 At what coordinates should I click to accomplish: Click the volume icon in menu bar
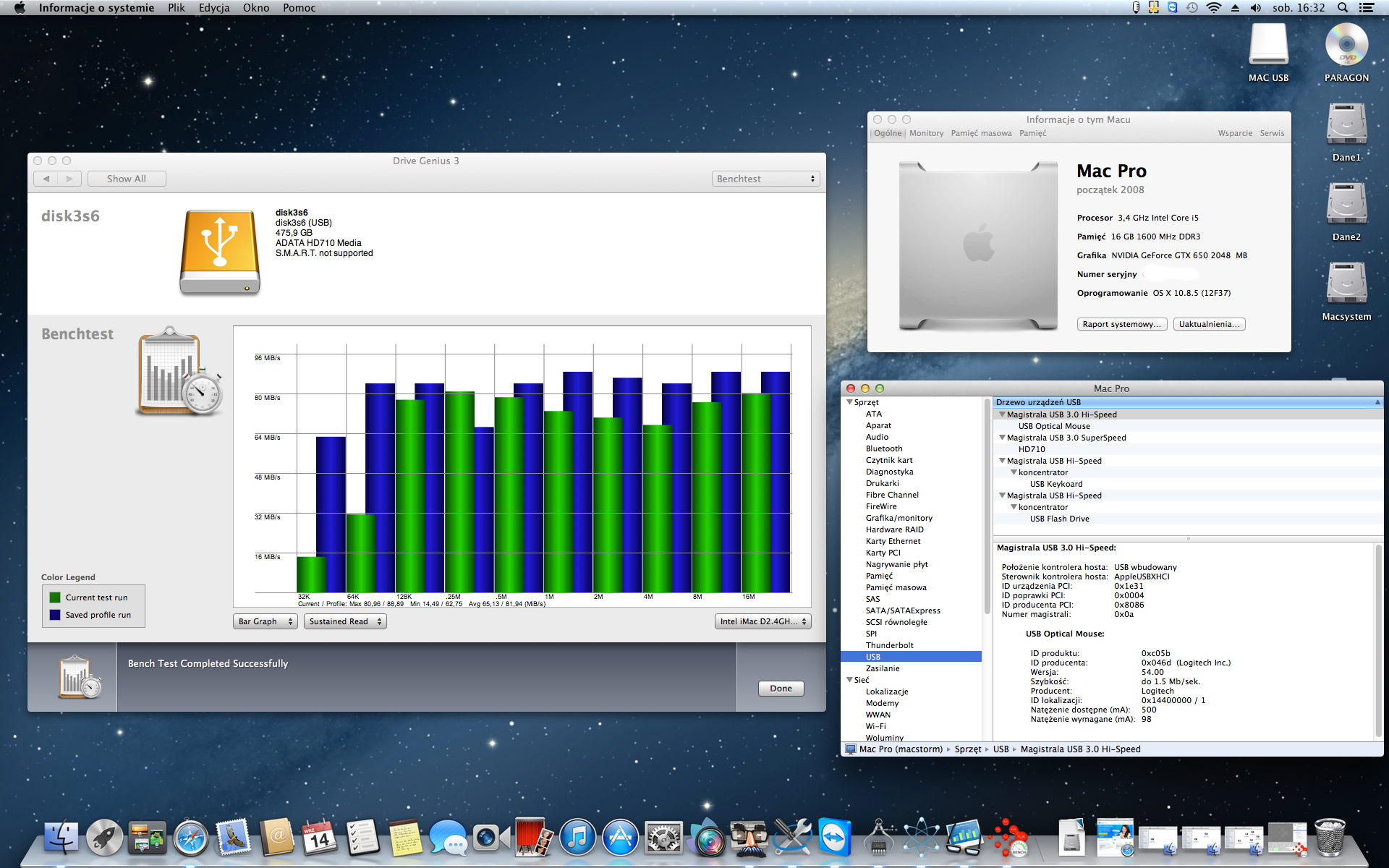1256,8
